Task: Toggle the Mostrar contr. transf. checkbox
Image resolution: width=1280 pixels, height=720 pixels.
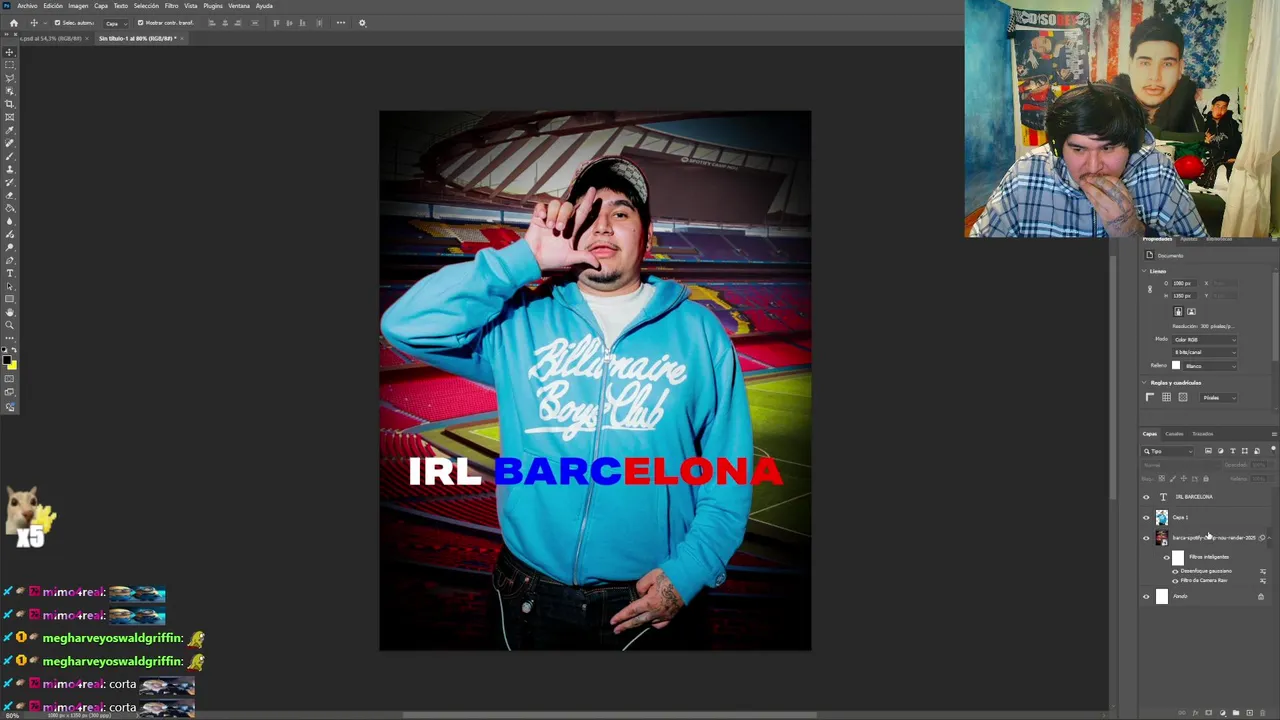Action: 140,23
